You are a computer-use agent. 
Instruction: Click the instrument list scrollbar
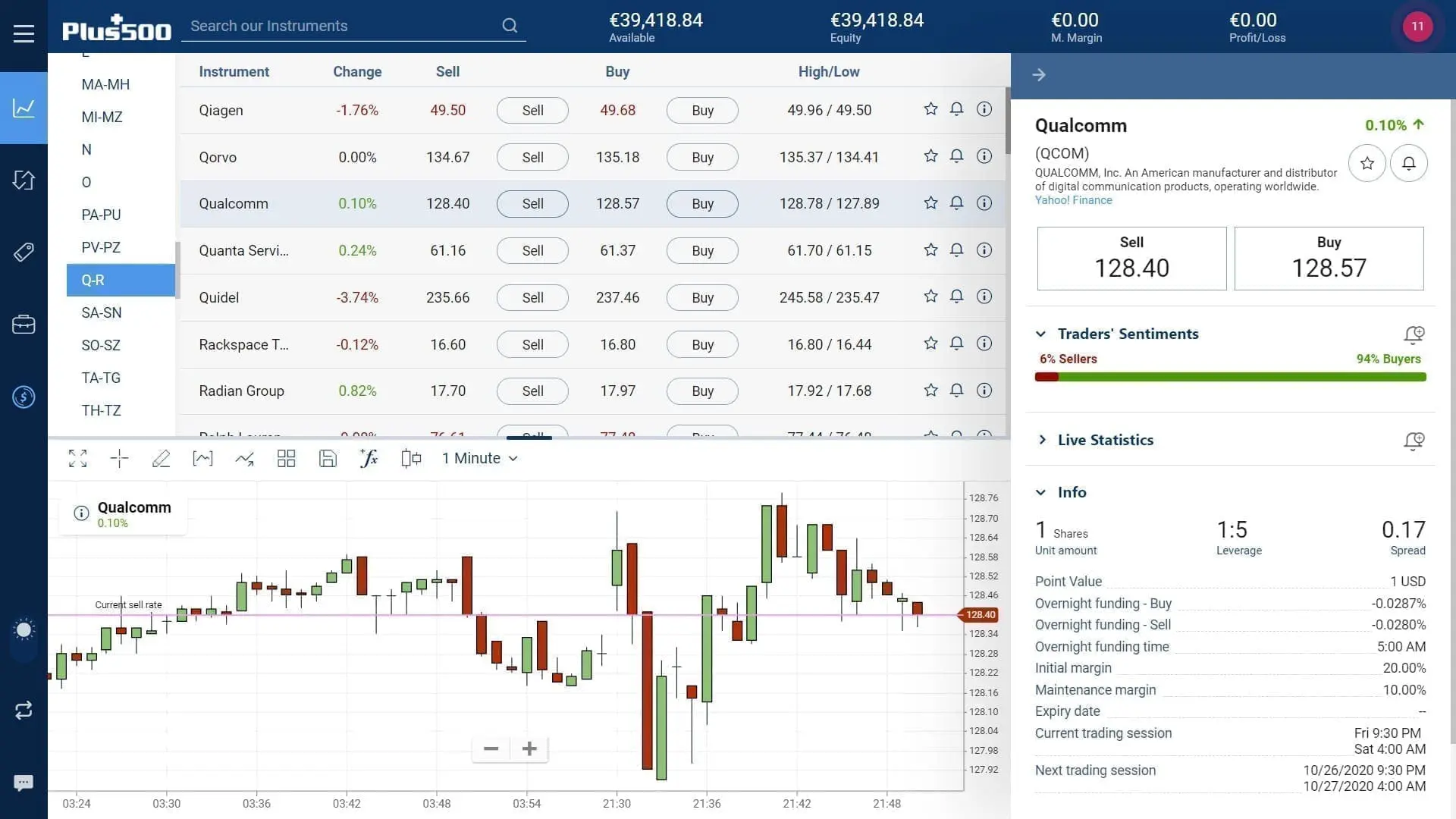[1008, 120]
